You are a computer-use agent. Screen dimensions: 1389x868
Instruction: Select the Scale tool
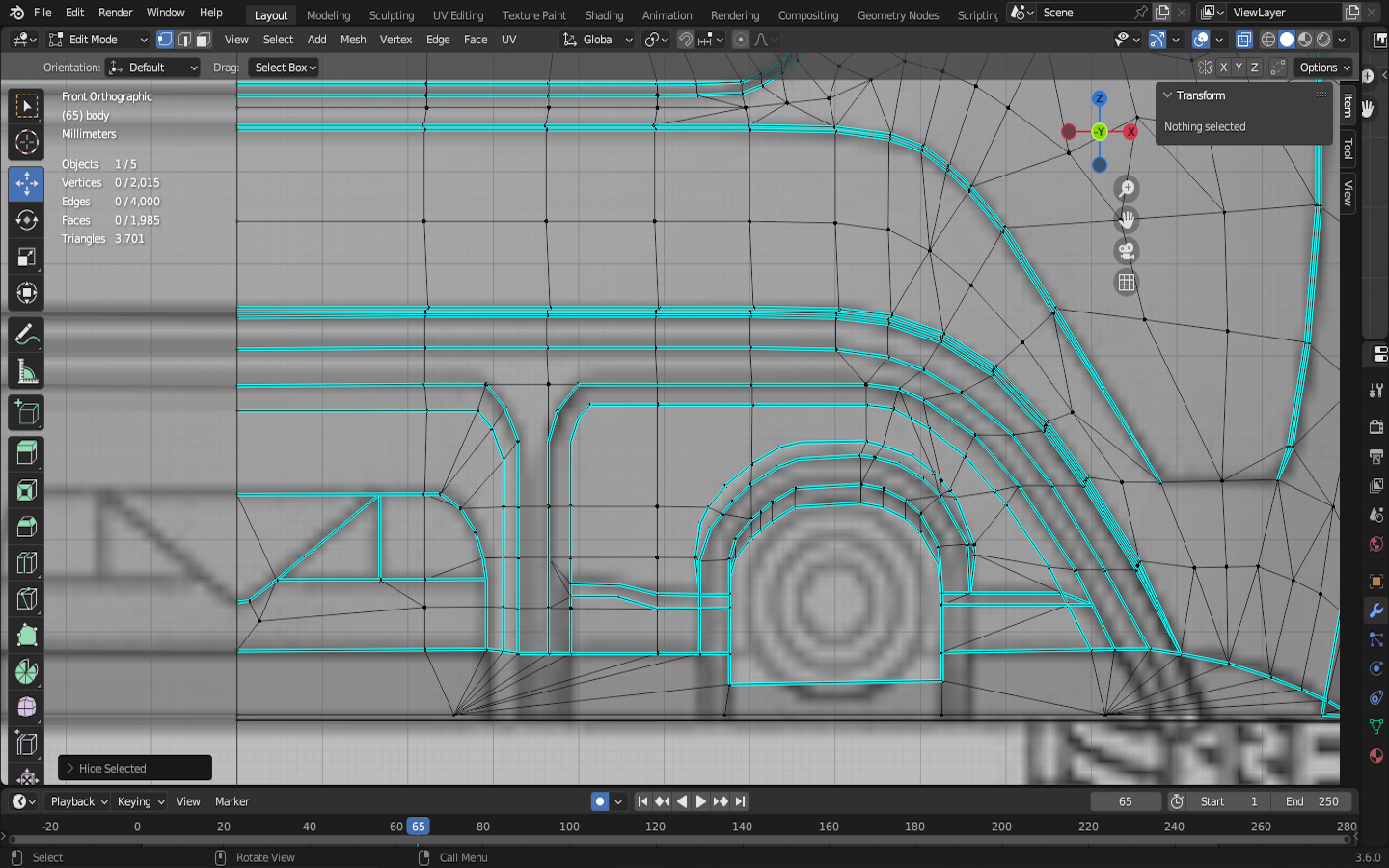tap(27, 257)
